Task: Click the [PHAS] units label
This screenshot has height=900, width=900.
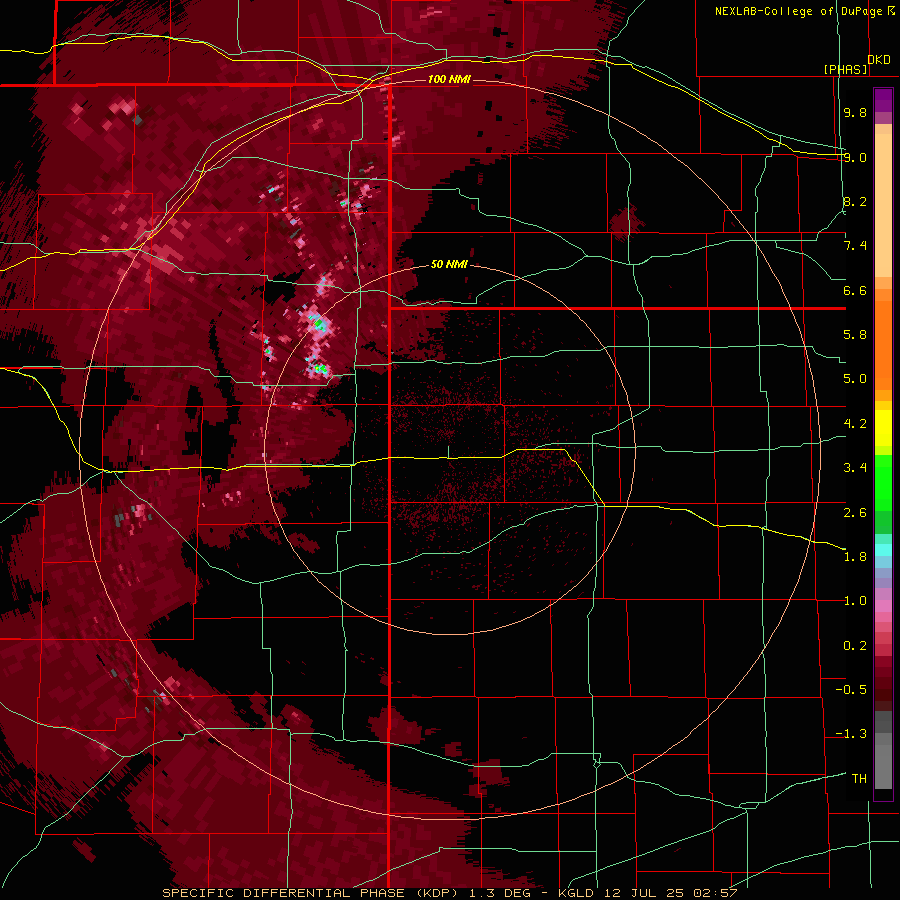Action: pyautogui.click(x=845, y=69)
